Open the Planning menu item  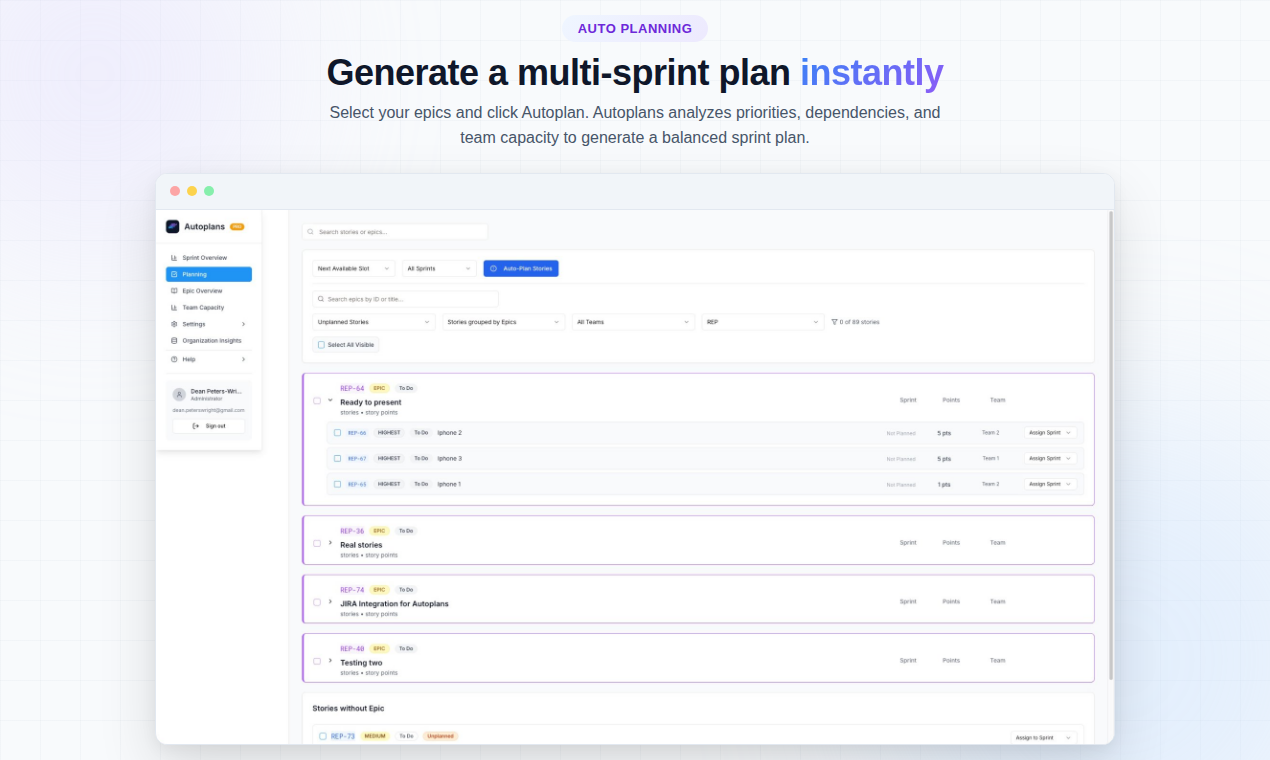tap(209, 274)
